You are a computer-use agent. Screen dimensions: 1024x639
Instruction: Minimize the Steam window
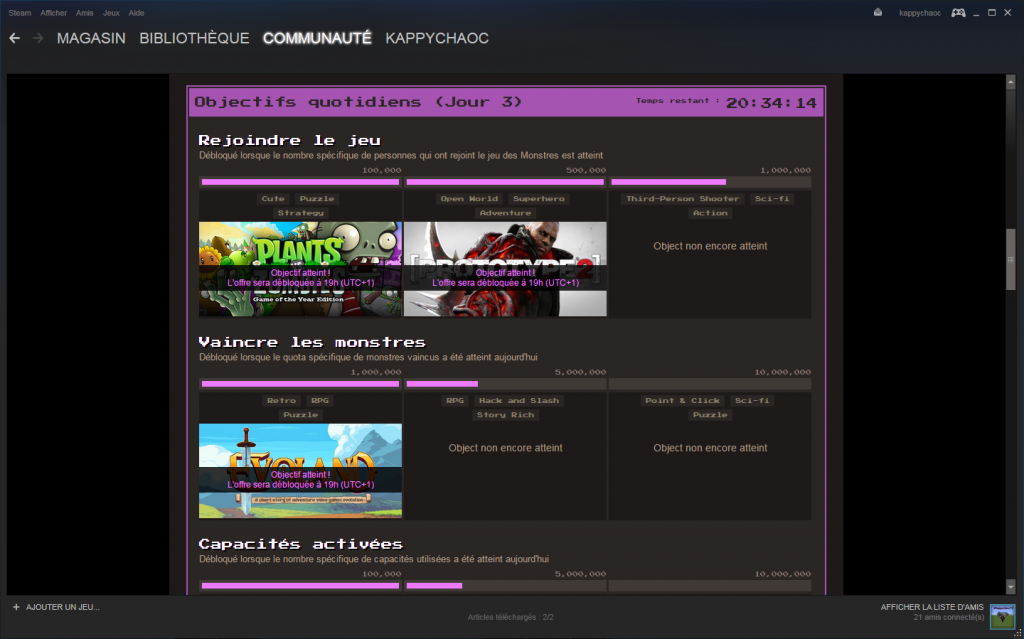click(x=975, y=13)
